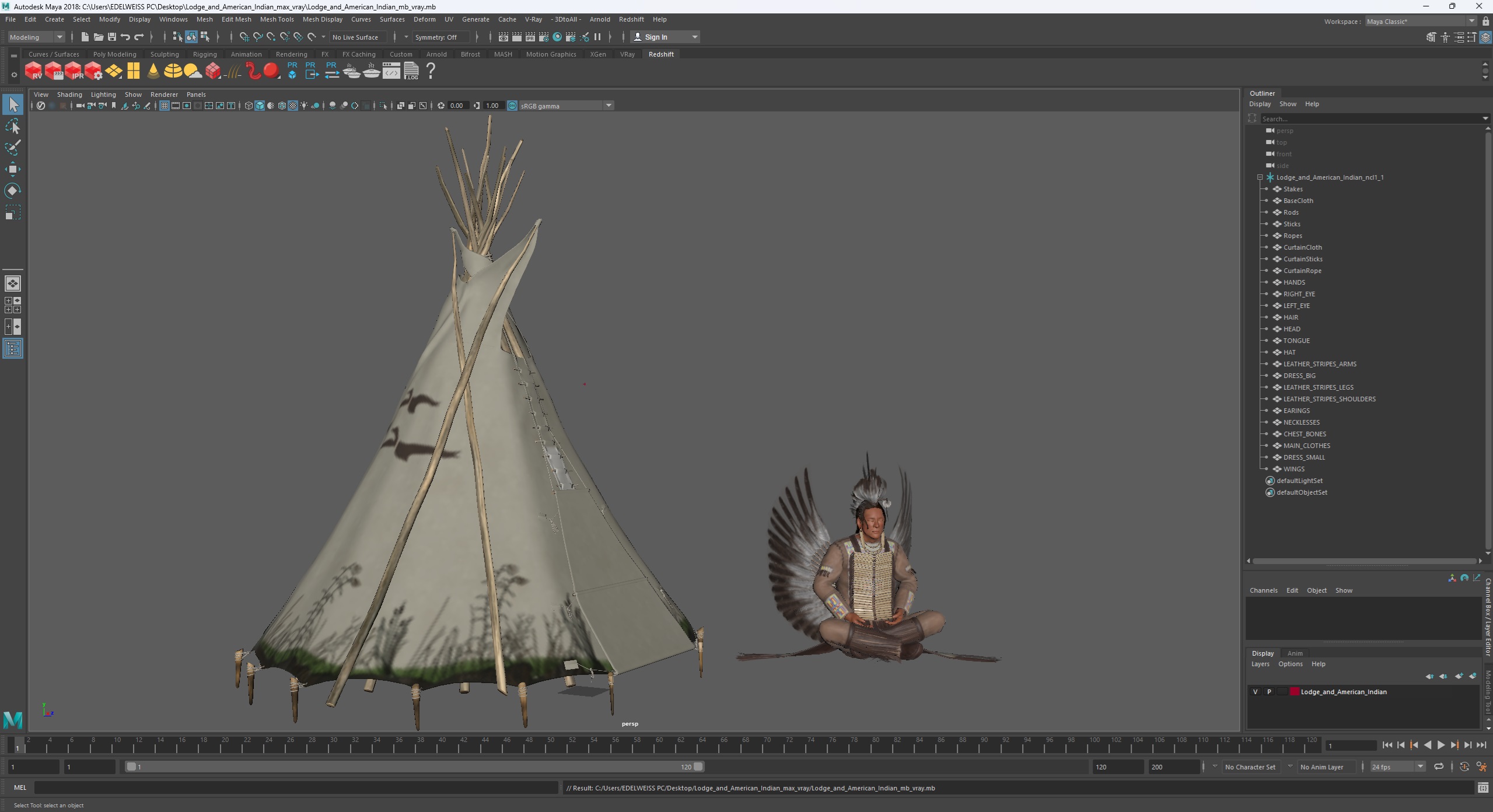Viewport: 1493px width, 812px height.
Task: Click the Open Scene folder icon
Action: pyautogui.click(x=99, y=37)
